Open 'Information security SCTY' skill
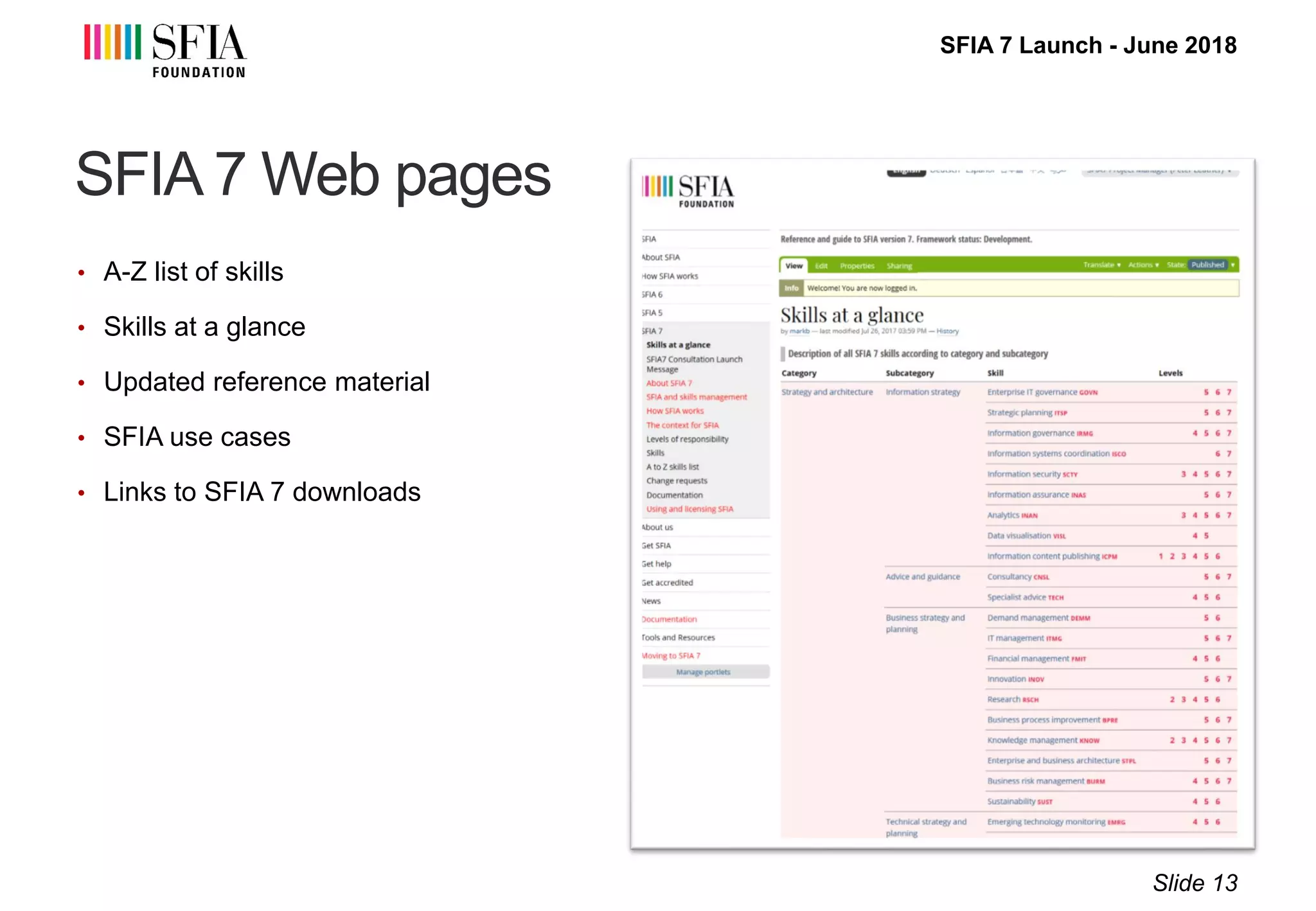 (1032, 475)
